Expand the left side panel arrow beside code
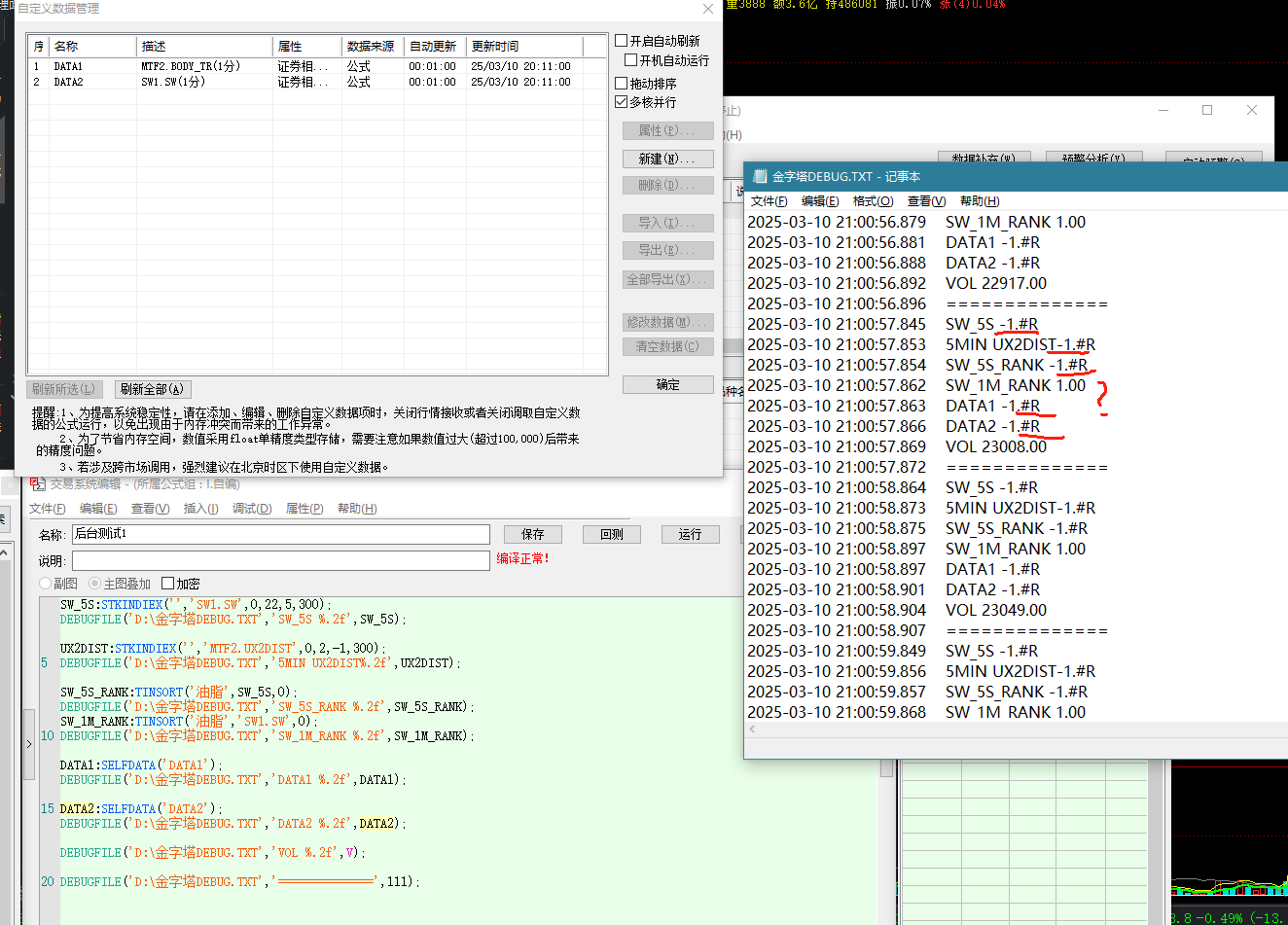 coord(29,744)
